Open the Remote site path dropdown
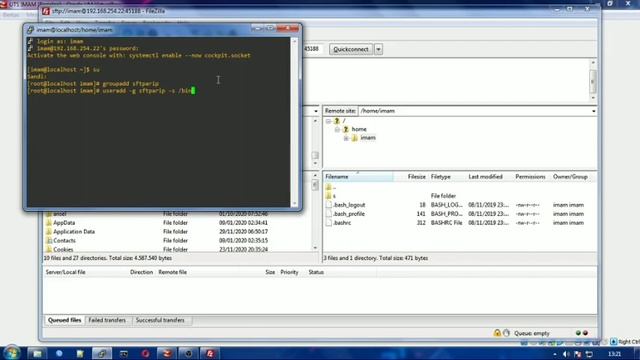The image size is (640, 360). [x=593, y=111]
